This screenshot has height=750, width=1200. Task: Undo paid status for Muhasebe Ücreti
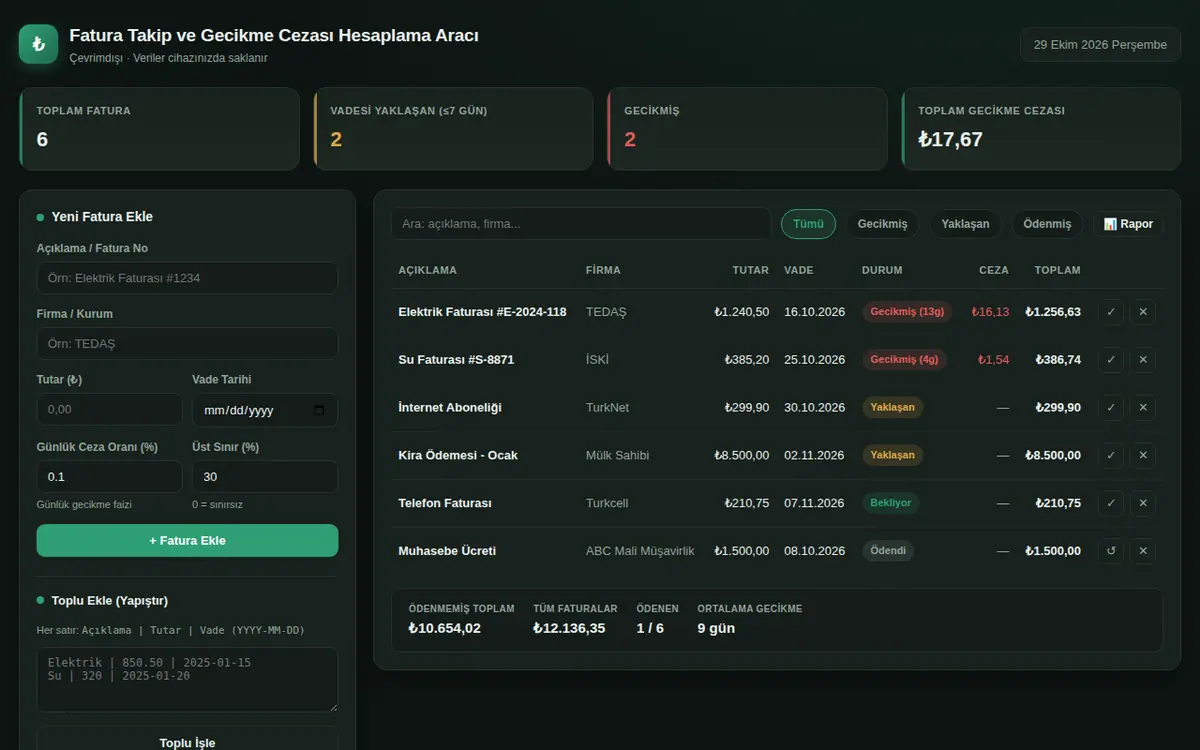tap(1111, 551)
